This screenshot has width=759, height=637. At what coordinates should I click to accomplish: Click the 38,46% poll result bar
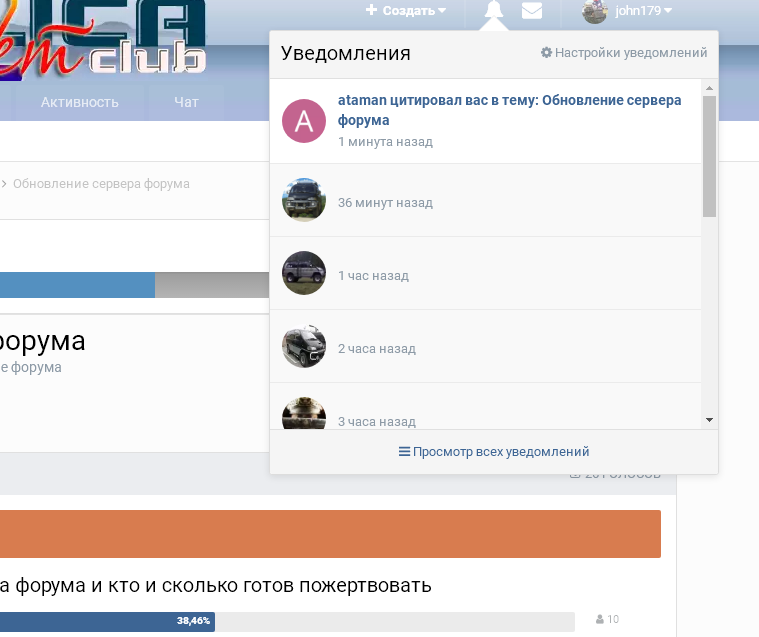coord(105,621)
